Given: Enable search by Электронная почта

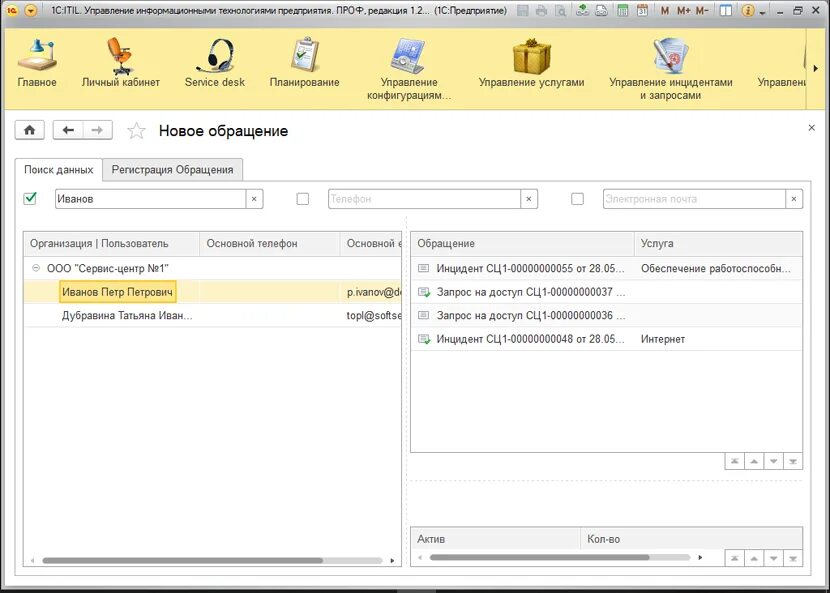Looking at the screenshot, I should (x=577, y=197).
